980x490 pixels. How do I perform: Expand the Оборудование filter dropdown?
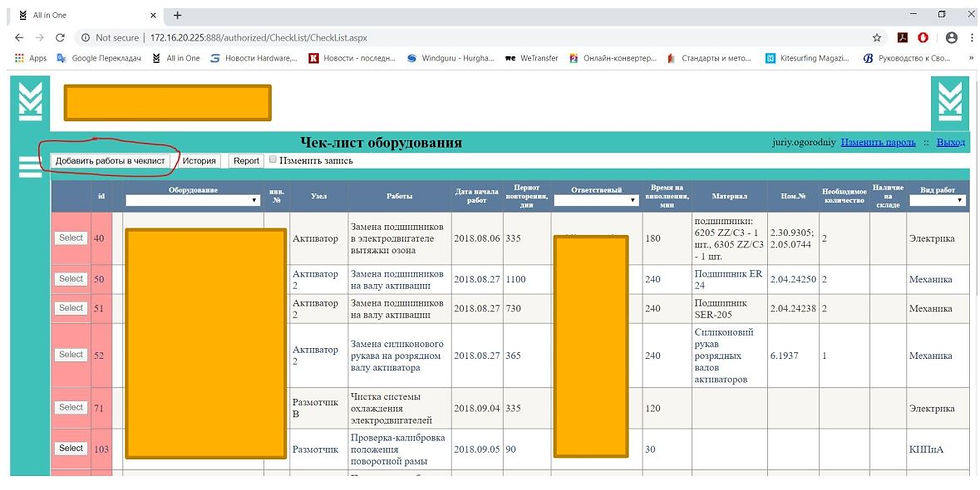[192, 201]
